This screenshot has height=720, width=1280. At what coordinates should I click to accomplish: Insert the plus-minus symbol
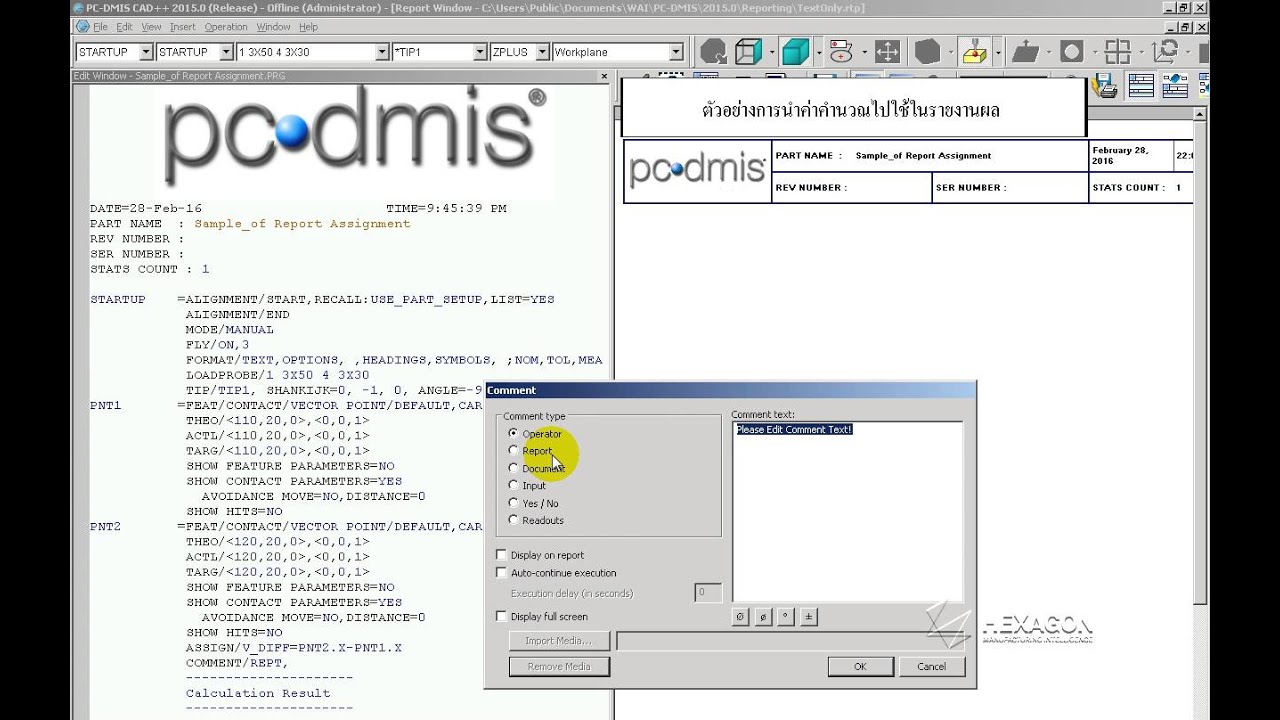(x=809, y=617)
